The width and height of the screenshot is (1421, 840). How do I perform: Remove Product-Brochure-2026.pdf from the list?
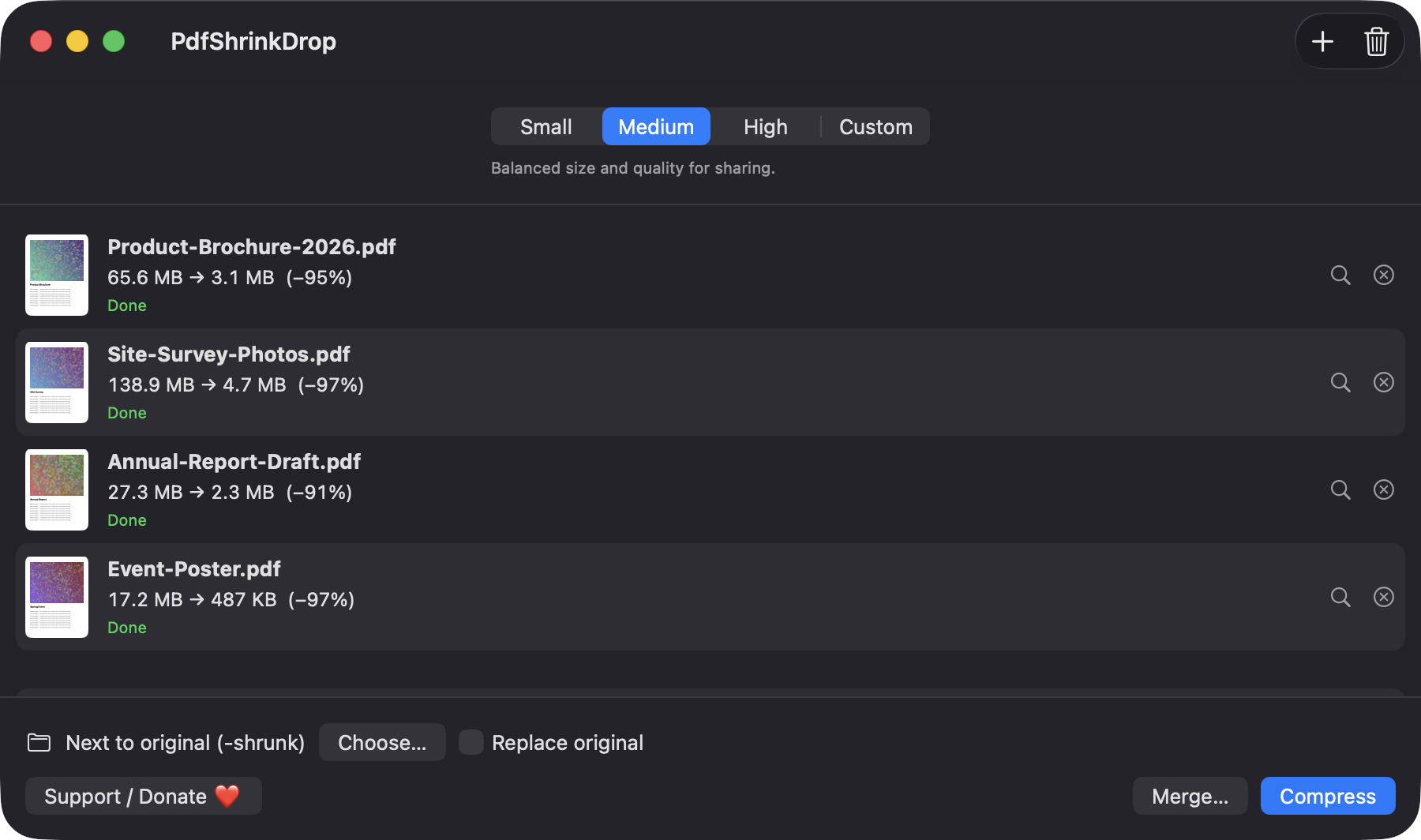[x=1383, y=275]
